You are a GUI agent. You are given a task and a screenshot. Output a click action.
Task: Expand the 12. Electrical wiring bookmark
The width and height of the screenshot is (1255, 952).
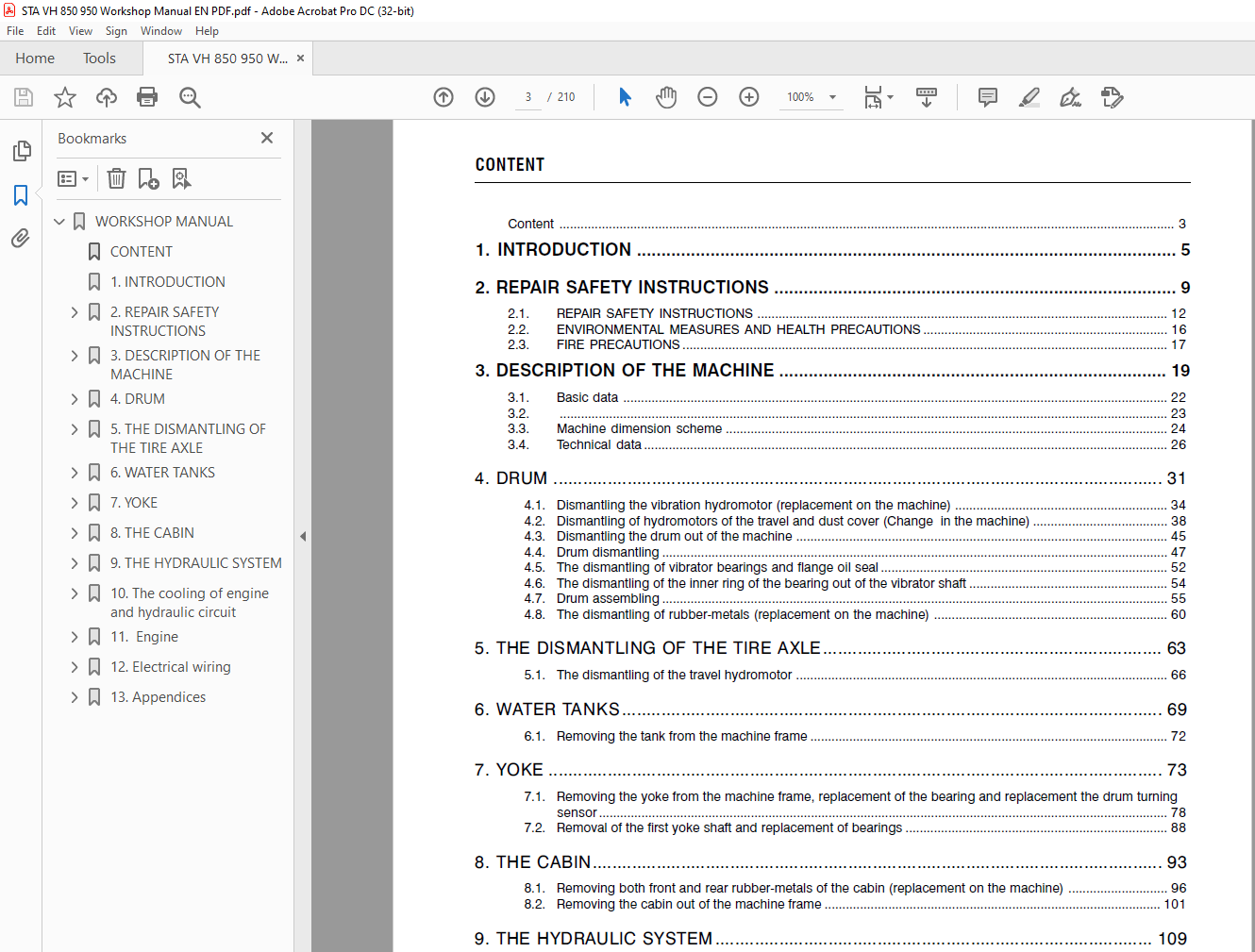75,667
